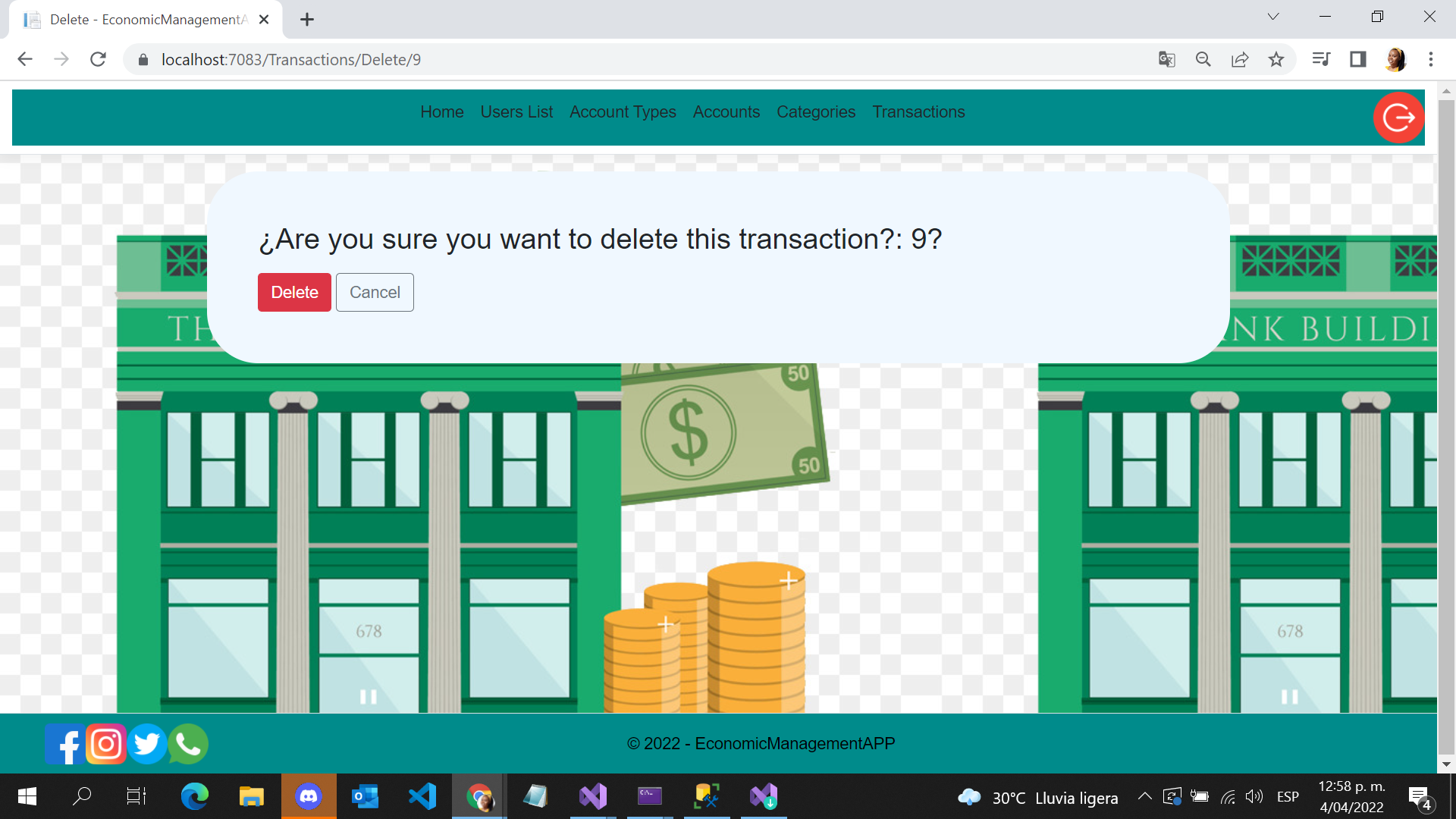View site info via the lock icon
The image size is (1456, 819).
coord(143,59)
